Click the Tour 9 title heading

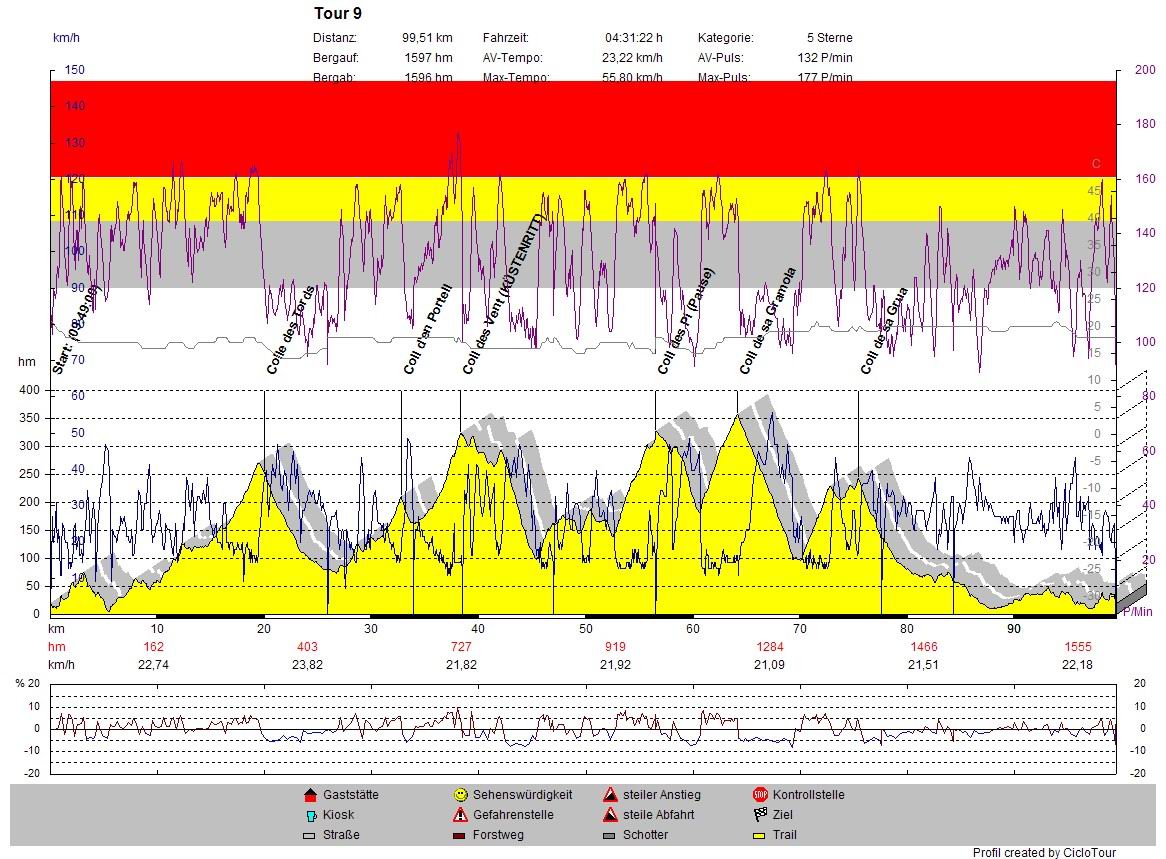(x=338, y=14)
